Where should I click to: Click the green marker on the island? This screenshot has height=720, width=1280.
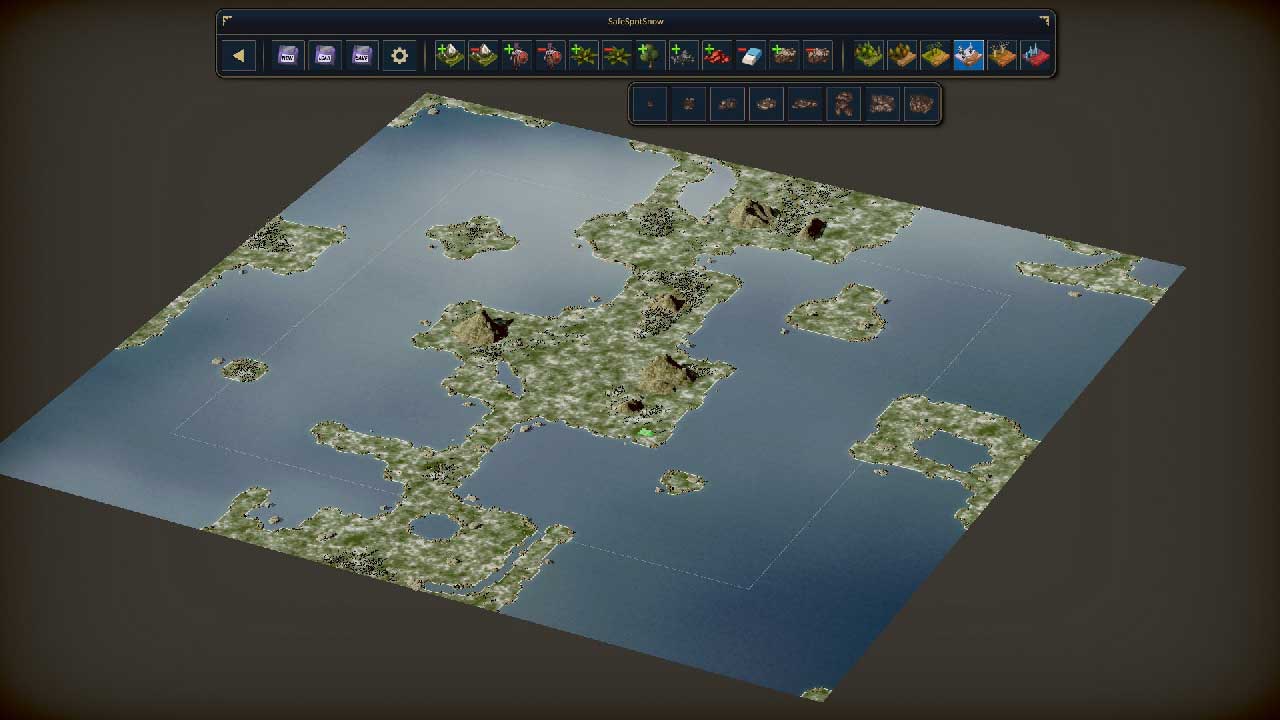(646, 432)
